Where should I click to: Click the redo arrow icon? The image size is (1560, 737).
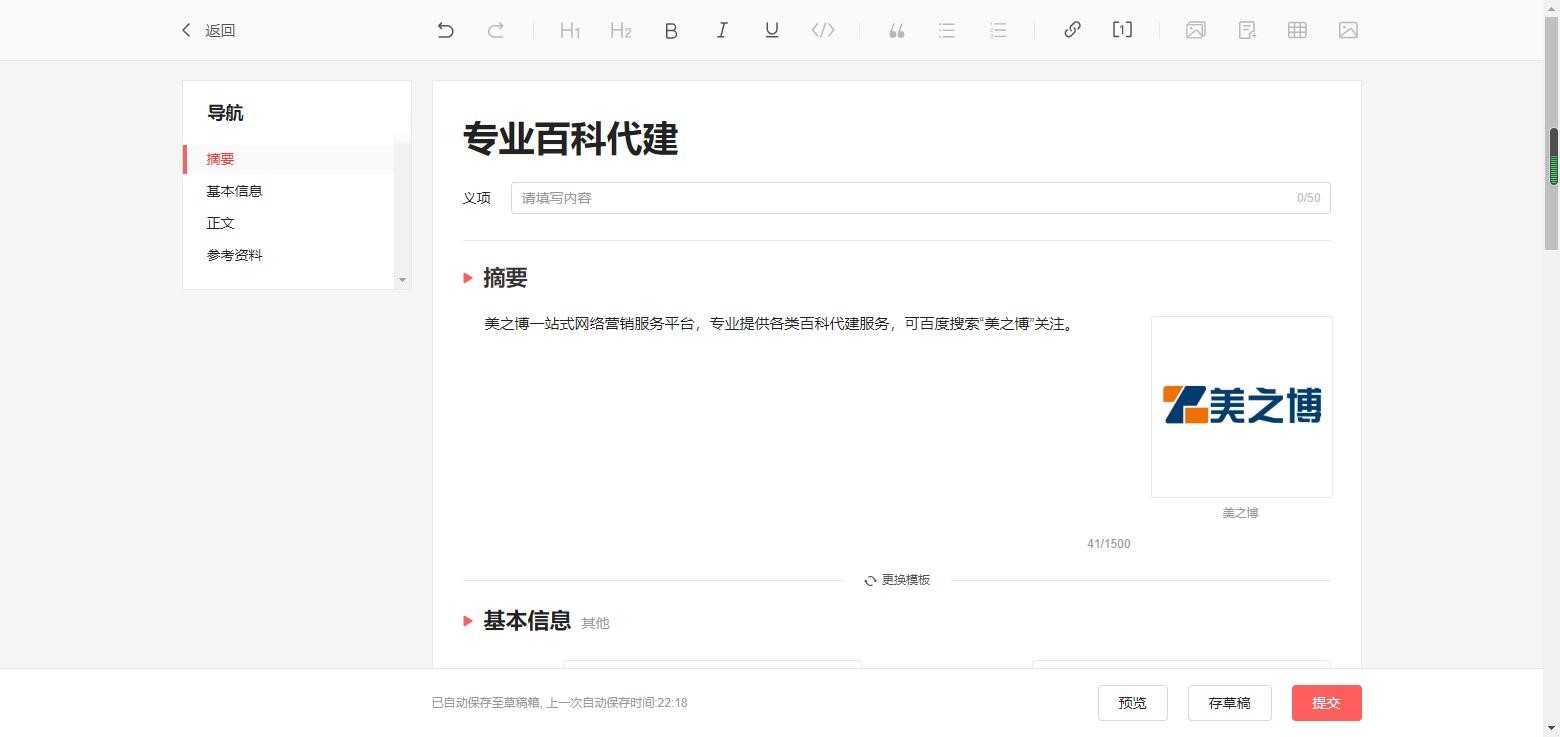point(495,30)
